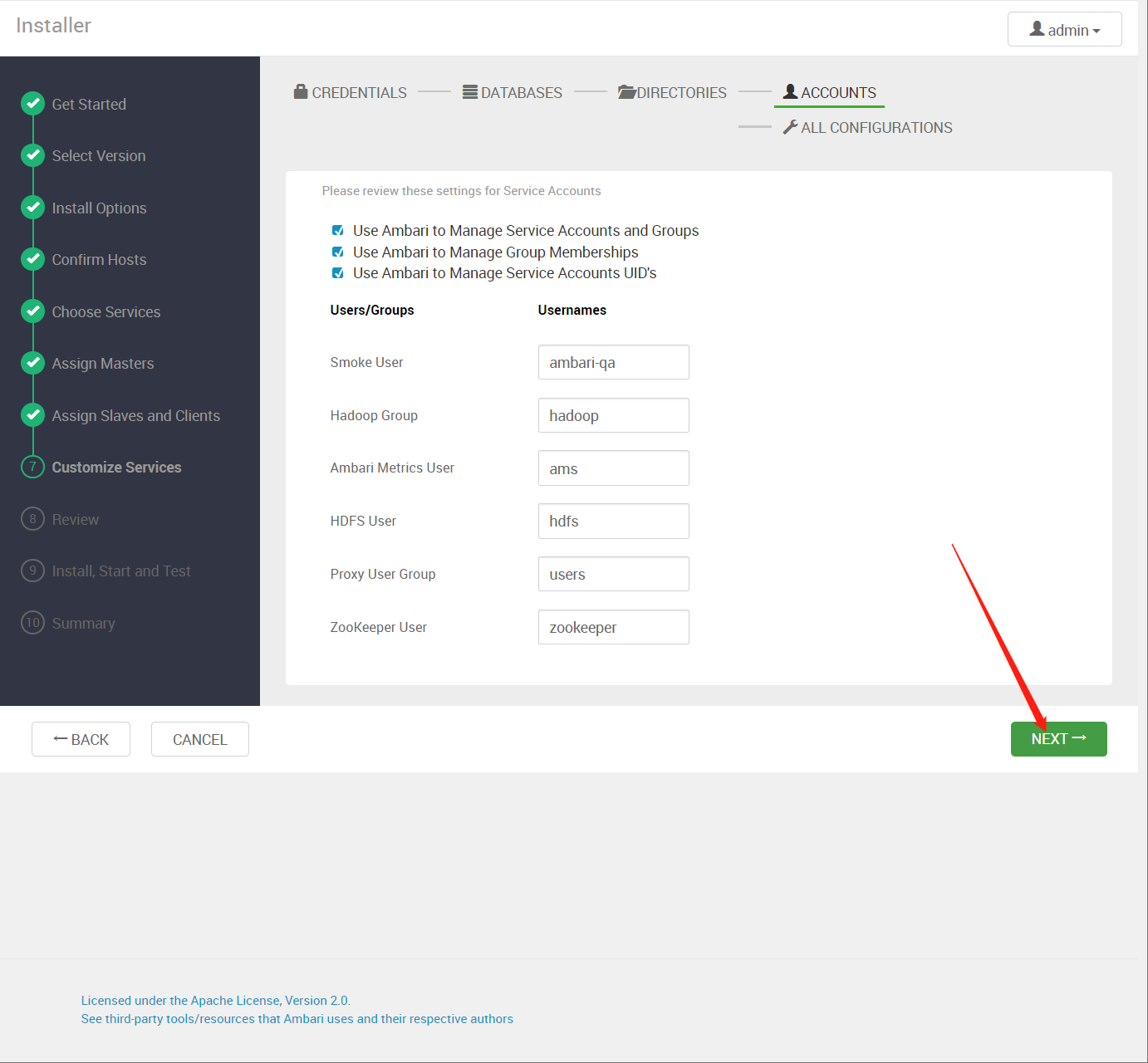
Task: Click the Assign Slaves and Clients checkmark icon
Action: [32, 414]
